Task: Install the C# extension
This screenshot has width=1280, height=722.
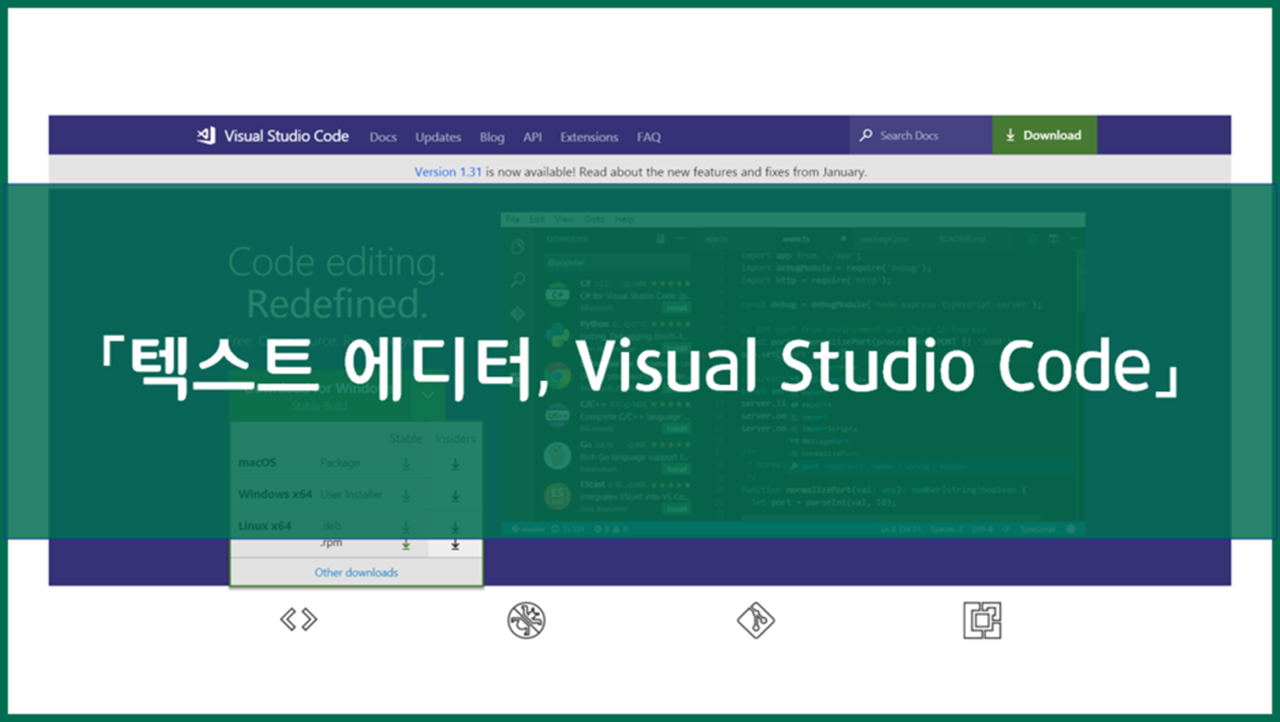Action: (677, 310)
